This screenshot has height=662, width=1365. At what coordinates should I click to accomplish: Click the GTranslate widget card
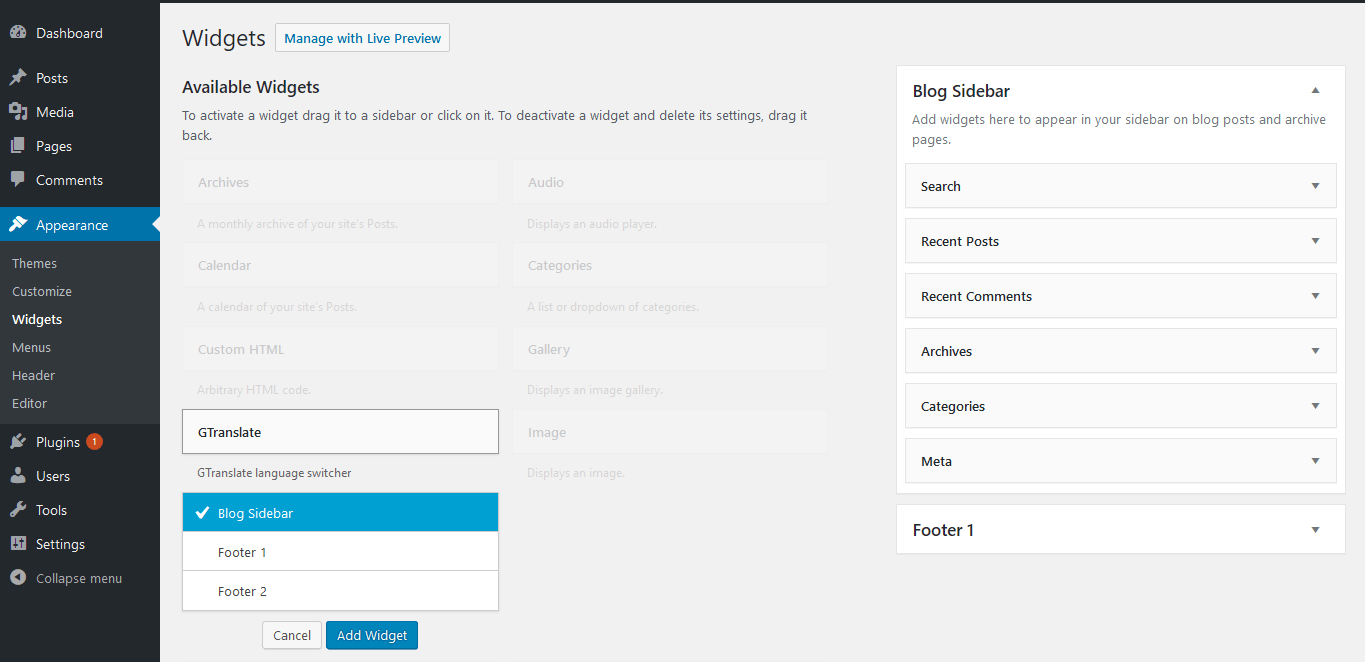point(340,431)
